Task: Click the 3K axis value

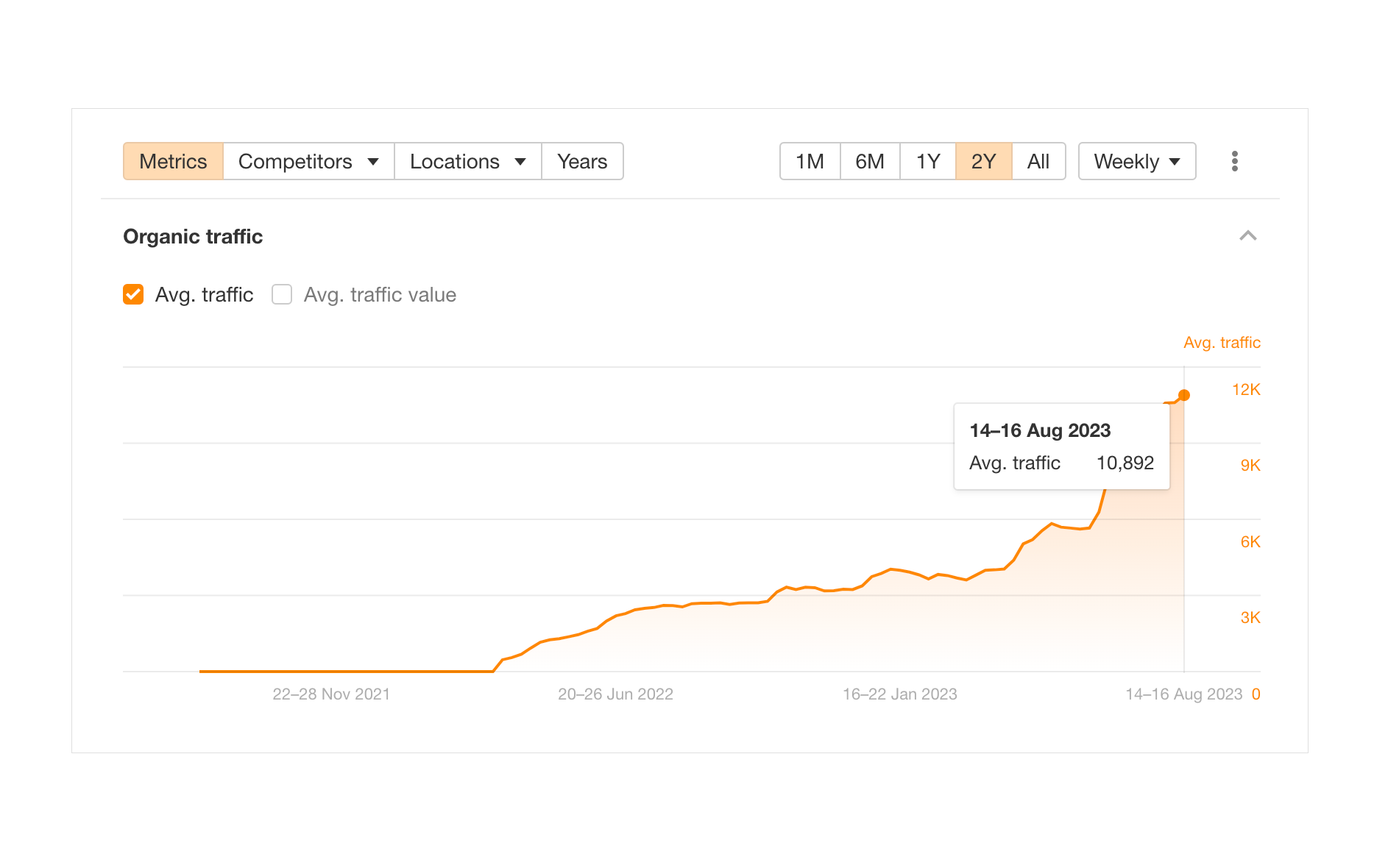Action: tap(1250, 618)
